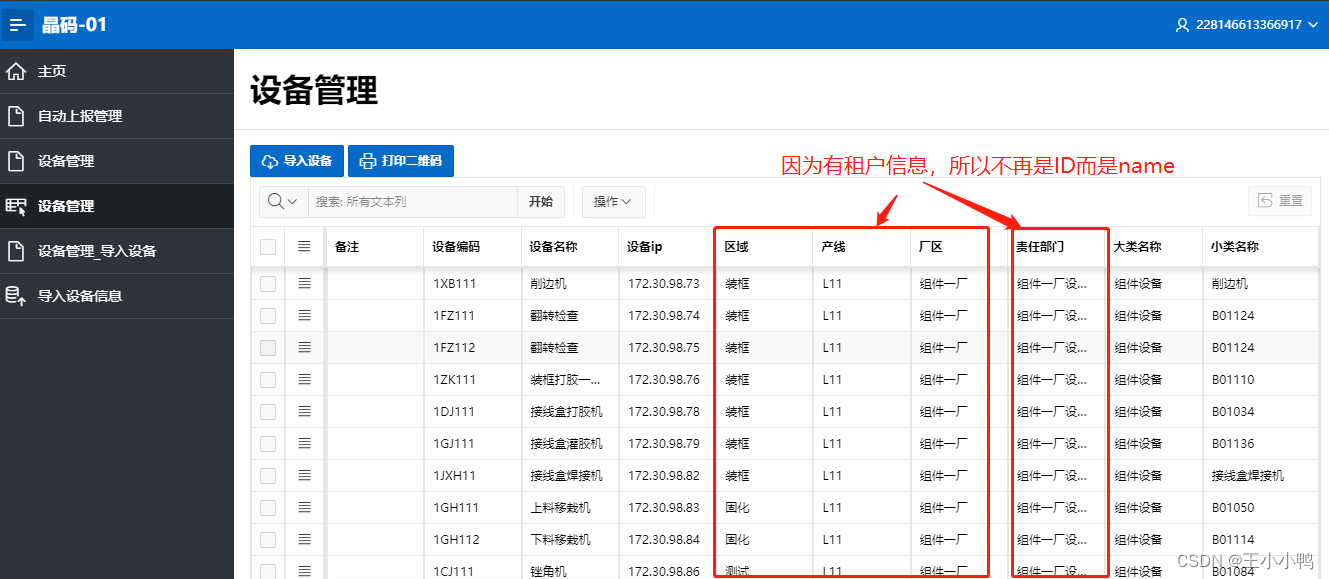
Task: Open the header row actions menu icon
Action: tap(304, 246)
